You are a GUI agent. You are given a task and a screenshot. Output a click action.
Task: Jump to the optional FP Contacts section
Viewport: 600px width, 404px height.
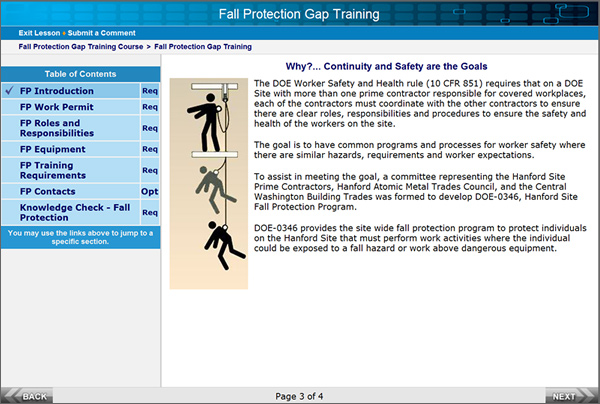click(48, 191)
